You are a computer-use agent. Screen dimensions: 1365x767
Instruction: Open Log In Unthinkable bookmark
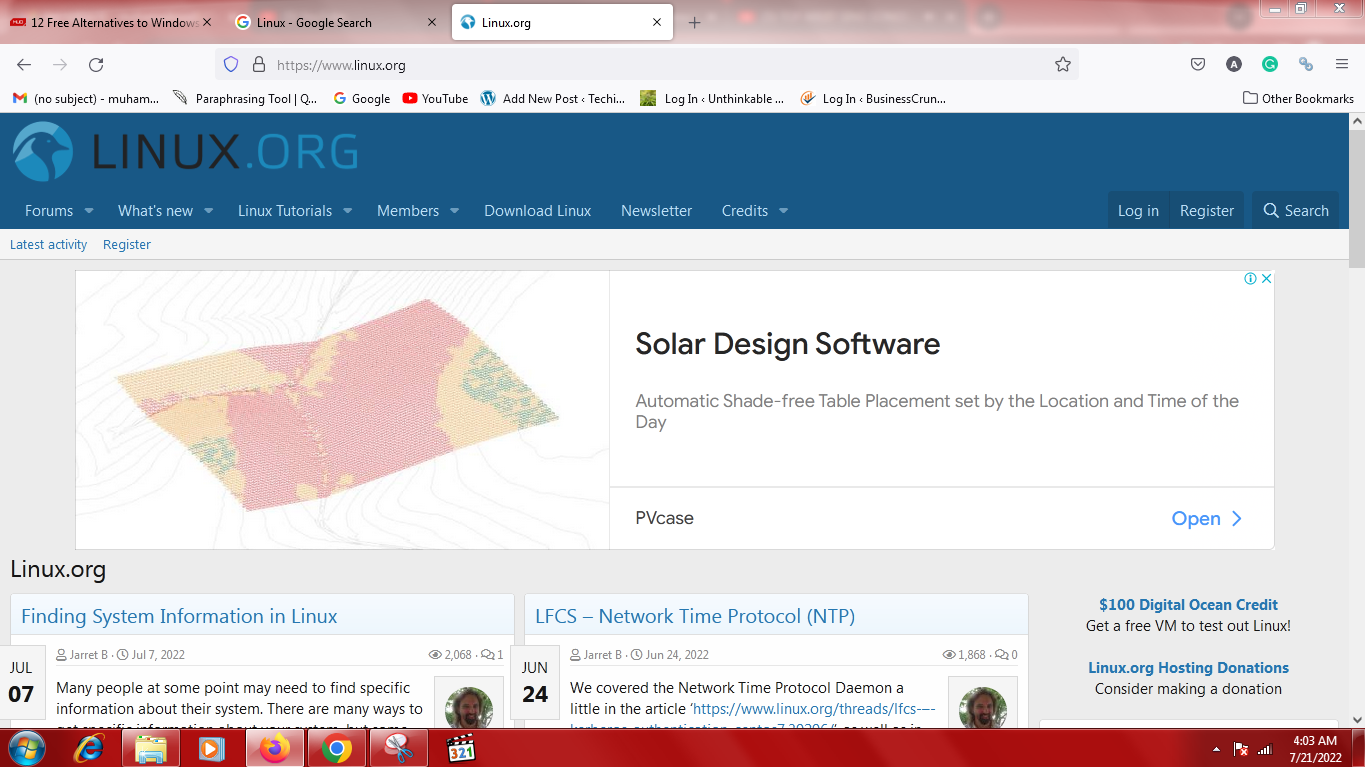[x=713, y=99]
